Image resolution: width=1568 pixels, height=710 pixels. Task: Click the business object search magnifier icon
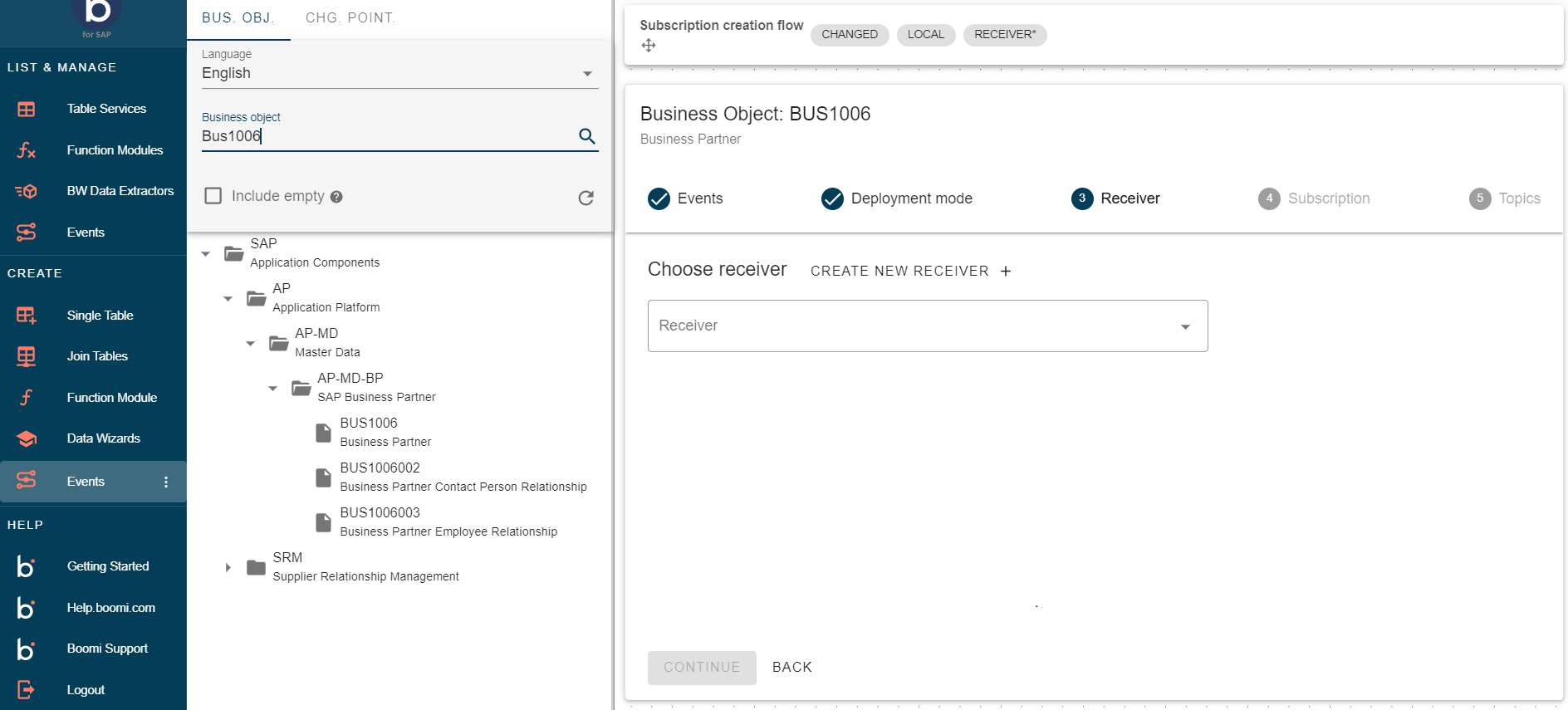pos(586,136)
